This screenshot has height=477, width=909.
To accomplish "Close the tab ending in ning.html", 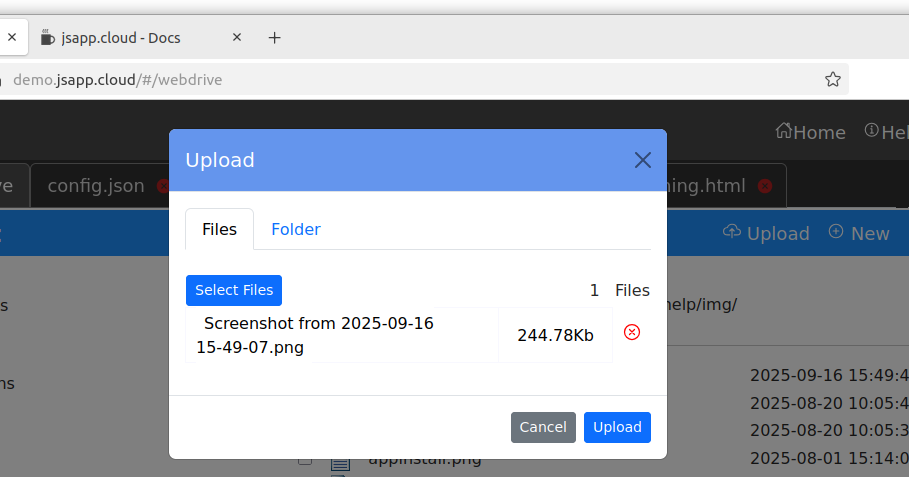I will pos(765,186).
